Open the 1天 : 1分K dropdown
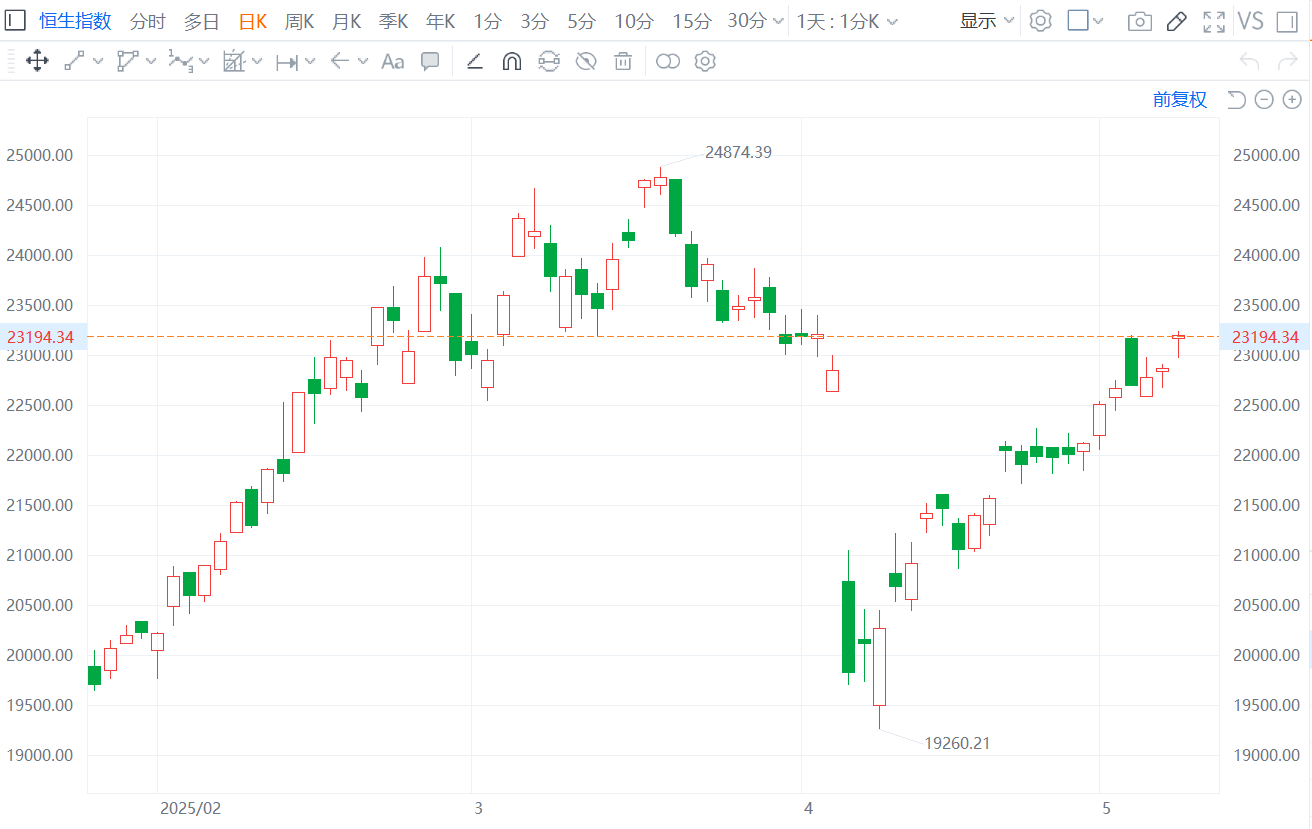The image size is (1312, 829). pos(847,21)
